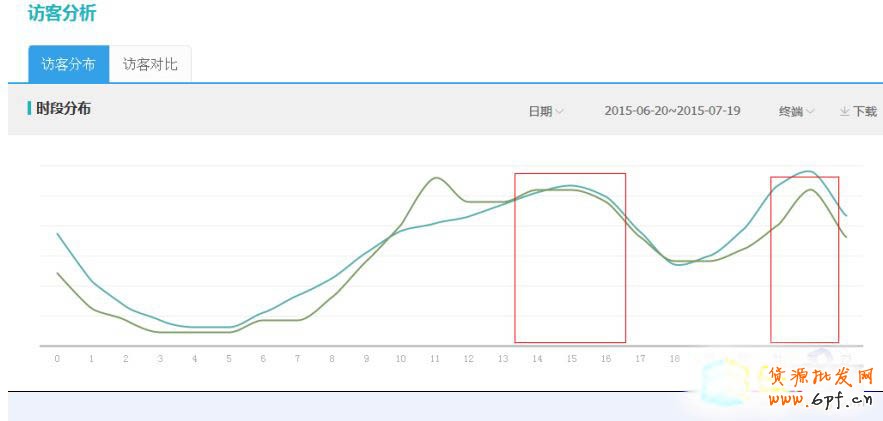Expand the 终端 dropdown chevron
This screenshot has width=883, height=421.
tap(810, 111)
